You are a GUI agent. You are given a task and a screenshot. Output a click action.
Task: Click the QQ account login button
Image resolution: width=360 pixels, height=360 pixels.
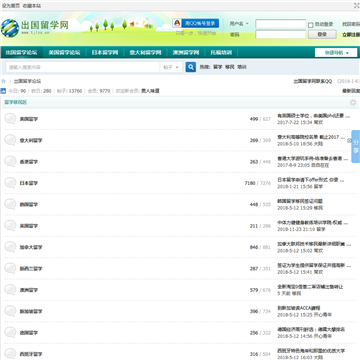(196, 23)
